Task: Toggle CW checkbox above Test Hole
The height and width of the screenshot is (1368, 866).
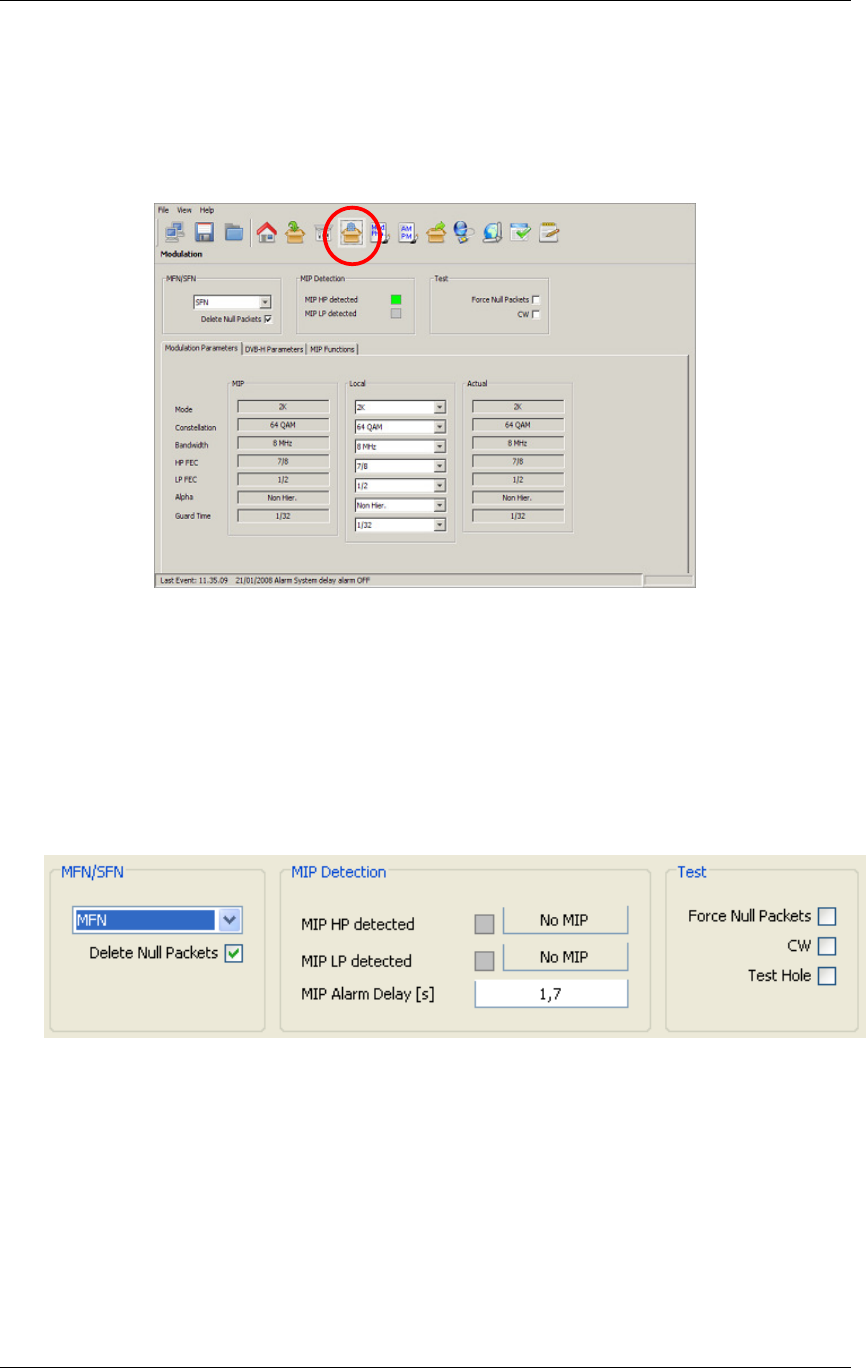Action: pyautogui.click(x=827, y=946)
